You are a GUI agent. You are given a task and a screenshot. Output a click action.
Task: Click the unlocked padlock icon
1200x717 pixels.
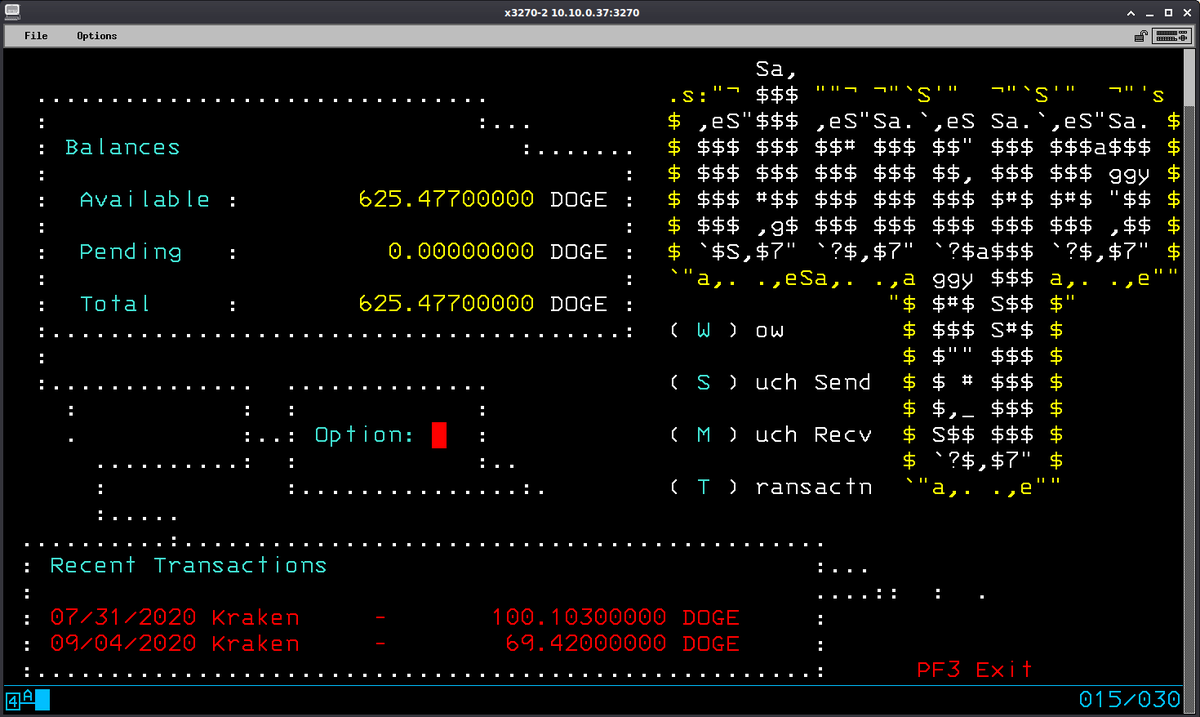(1140, 36)
